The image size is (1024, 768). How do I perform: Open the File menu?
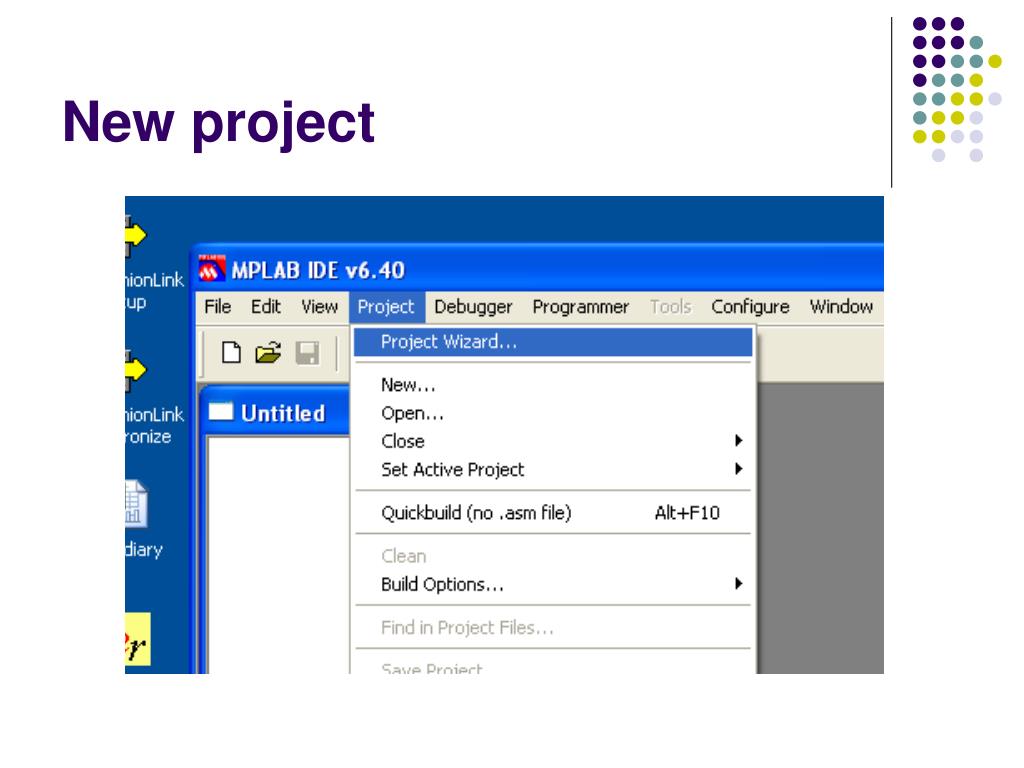(x=217, y=307)
